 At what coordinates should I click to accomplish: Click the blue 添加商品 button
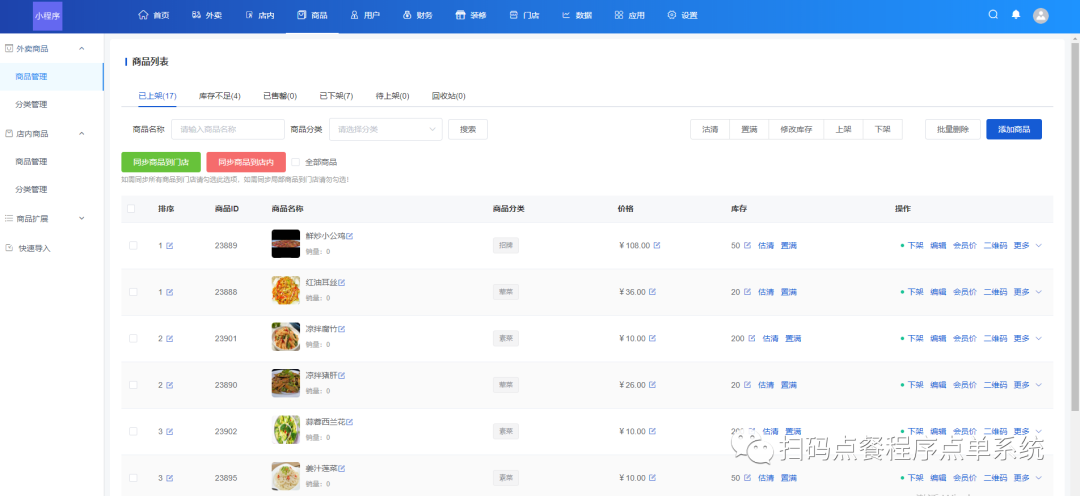tap(1014, 130)
